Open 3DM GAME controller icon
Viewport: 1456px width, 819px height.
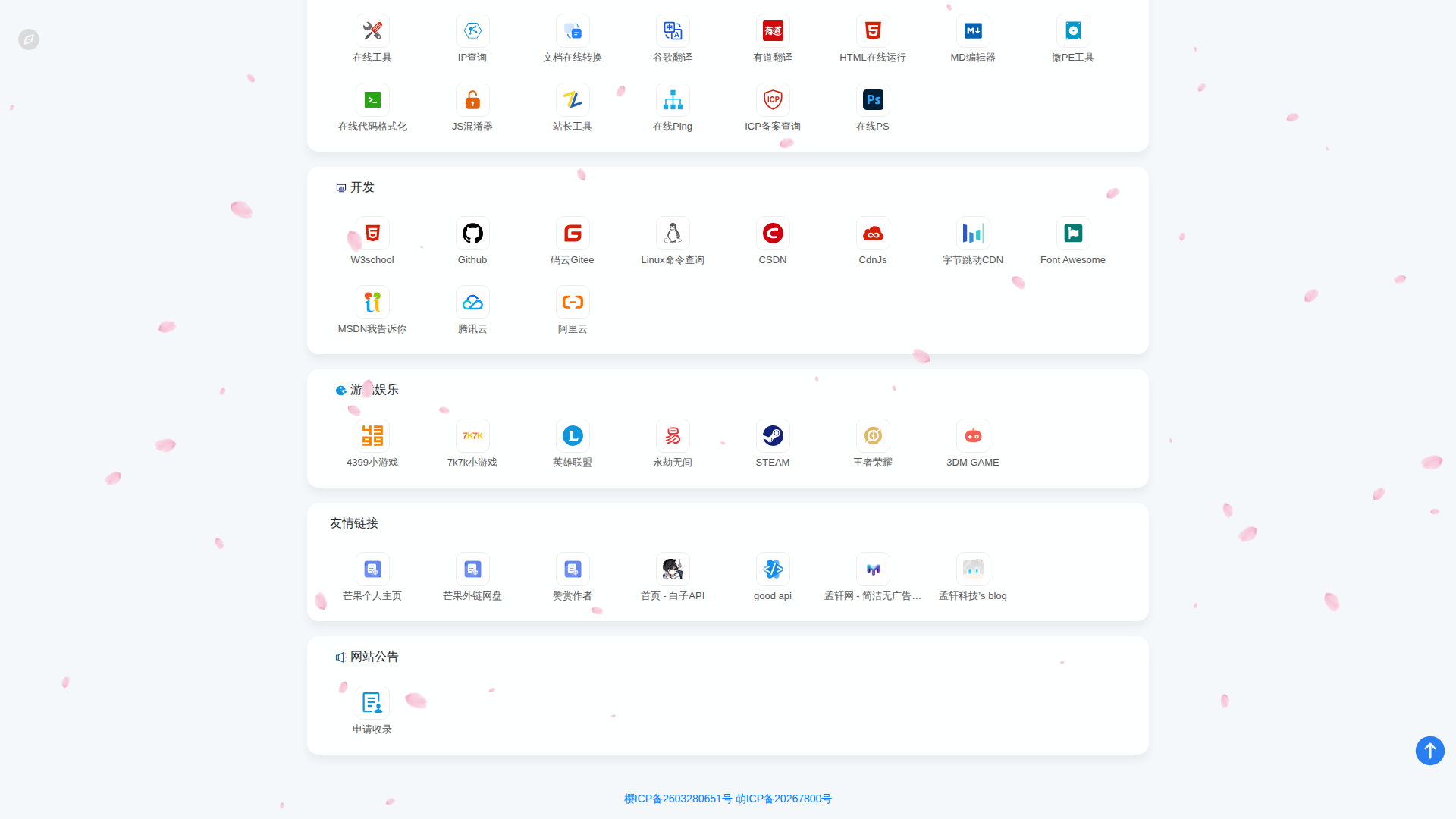click(x=973, y=436)
